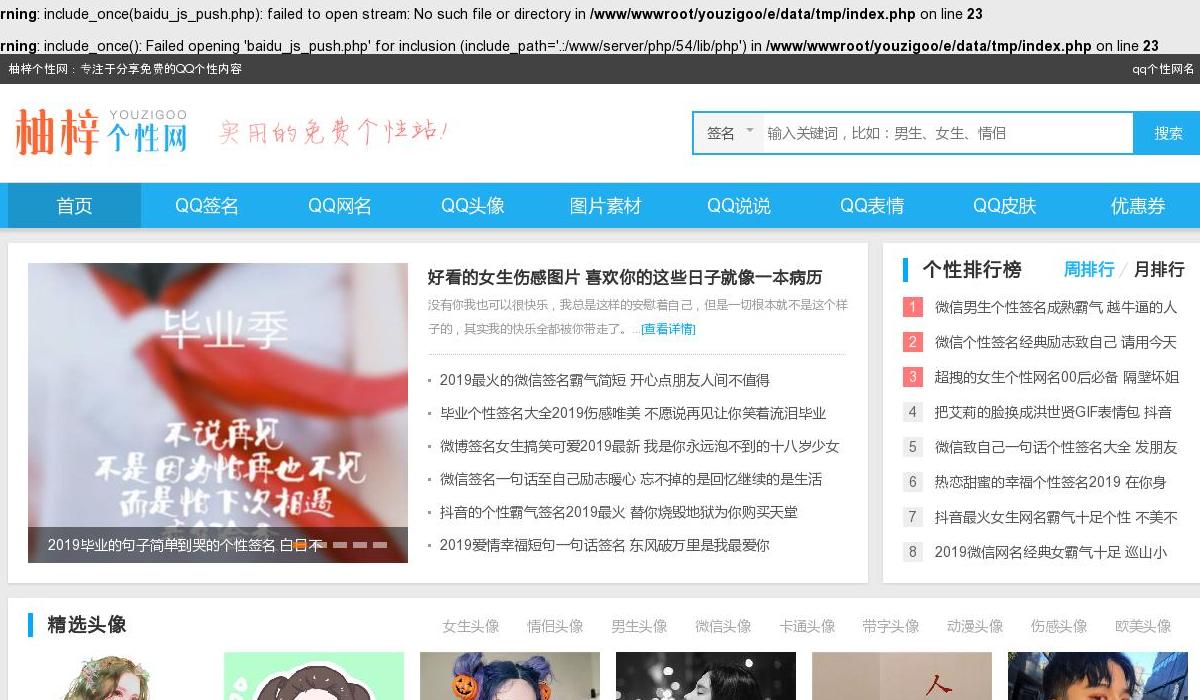This screenshot has height=700, width=1200.
Task: Select the 伤感头像 category
Action: click(x=1059, y=626)
